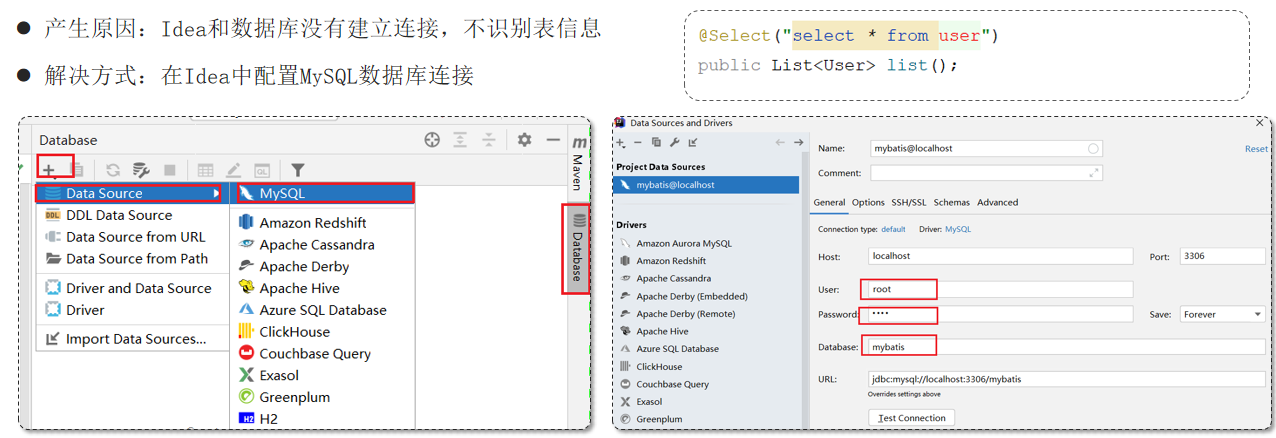Switch to the General tab
Viewport: 1276px width, 438px height.
(x=829, y=203)
